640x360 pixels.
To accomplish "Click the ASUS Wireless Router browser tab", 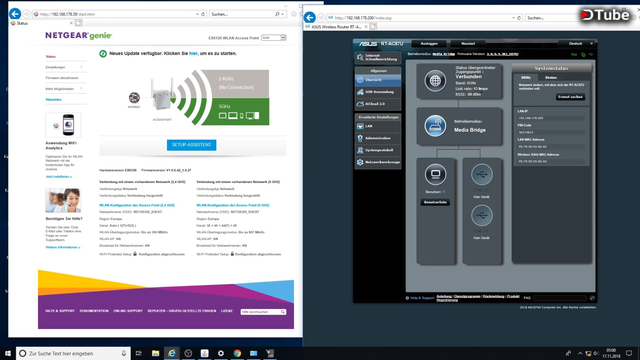I will [336, 27].
